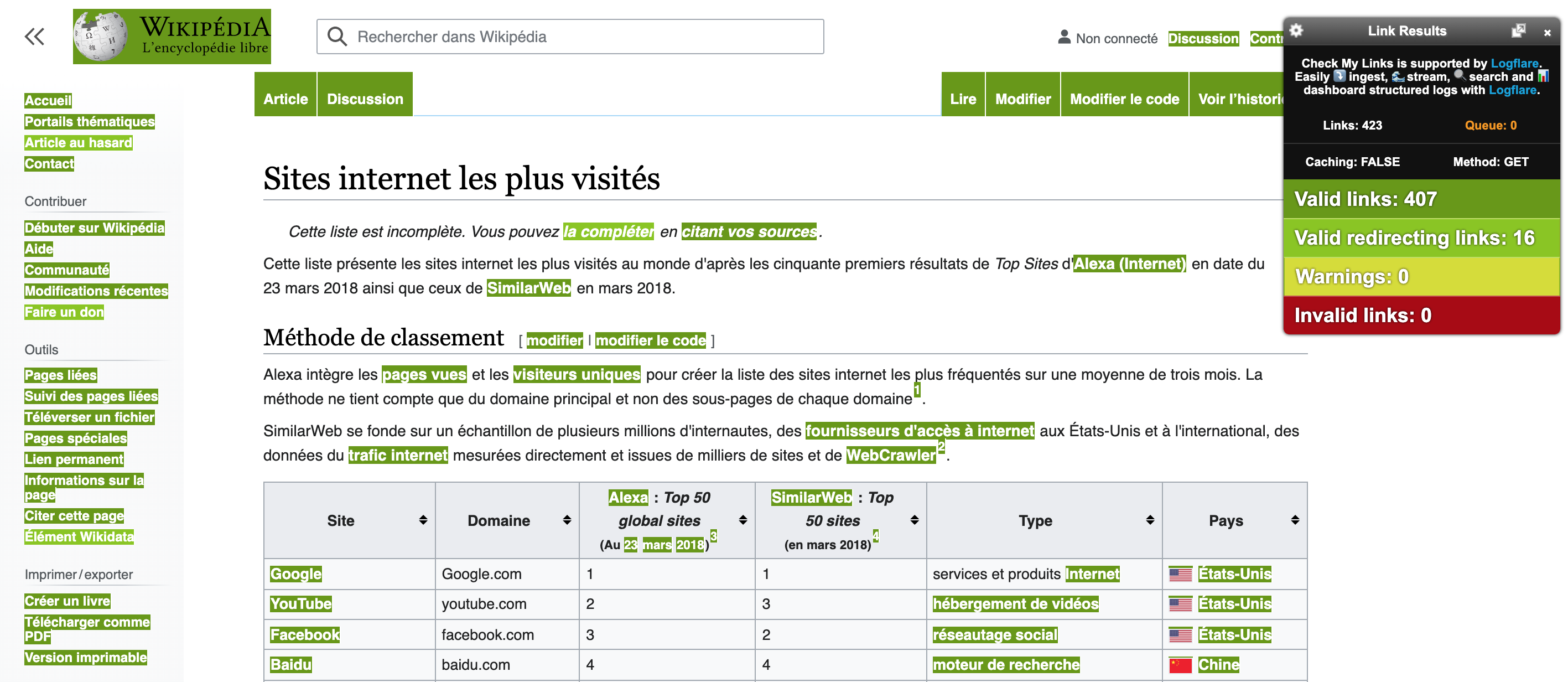Click the United States flag in Facebook row
Viewport: 1568px width, 682px height.
tap(1180, 635)
